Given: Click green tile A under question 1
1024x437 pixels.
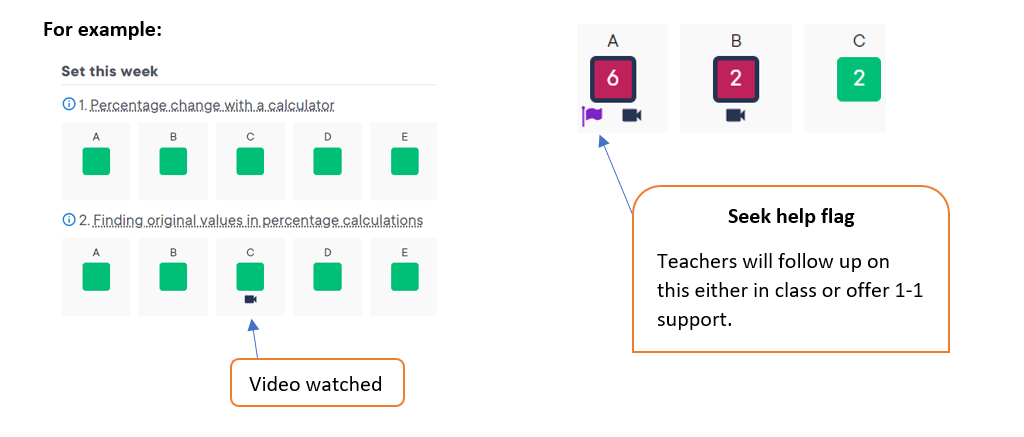Looking at the screenshot, I should pyautogui.click(x=96, y=161).
